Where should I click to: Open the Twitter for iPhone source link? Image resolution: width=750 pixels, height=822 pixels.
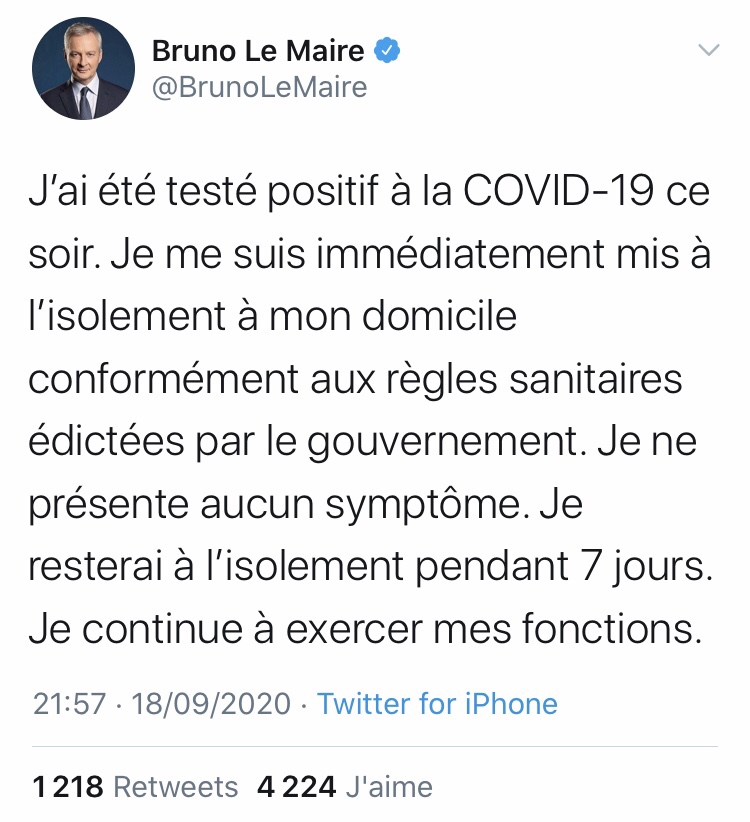[437, 703]
